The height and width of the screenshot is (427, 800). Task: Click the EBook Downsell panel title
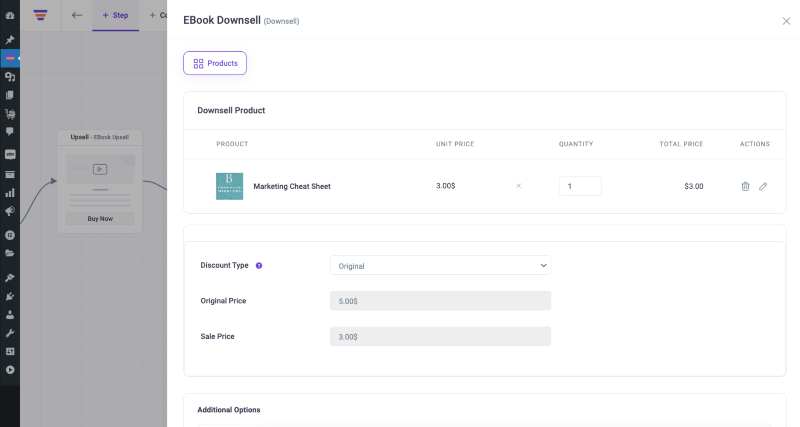coord(222,20)
